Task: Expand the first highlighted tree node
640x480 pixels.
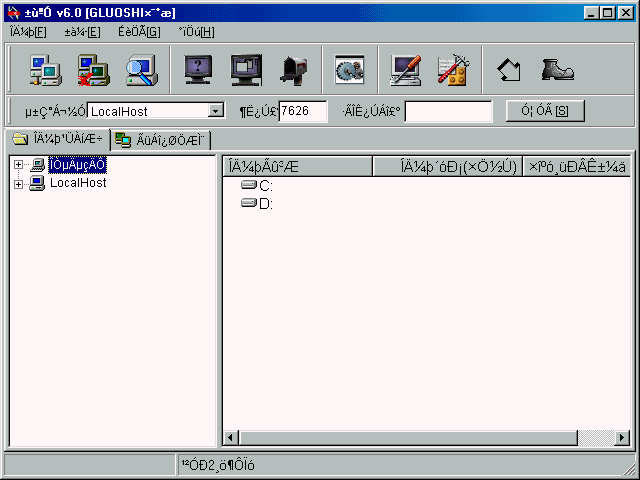Action: [x=17, y=165]
